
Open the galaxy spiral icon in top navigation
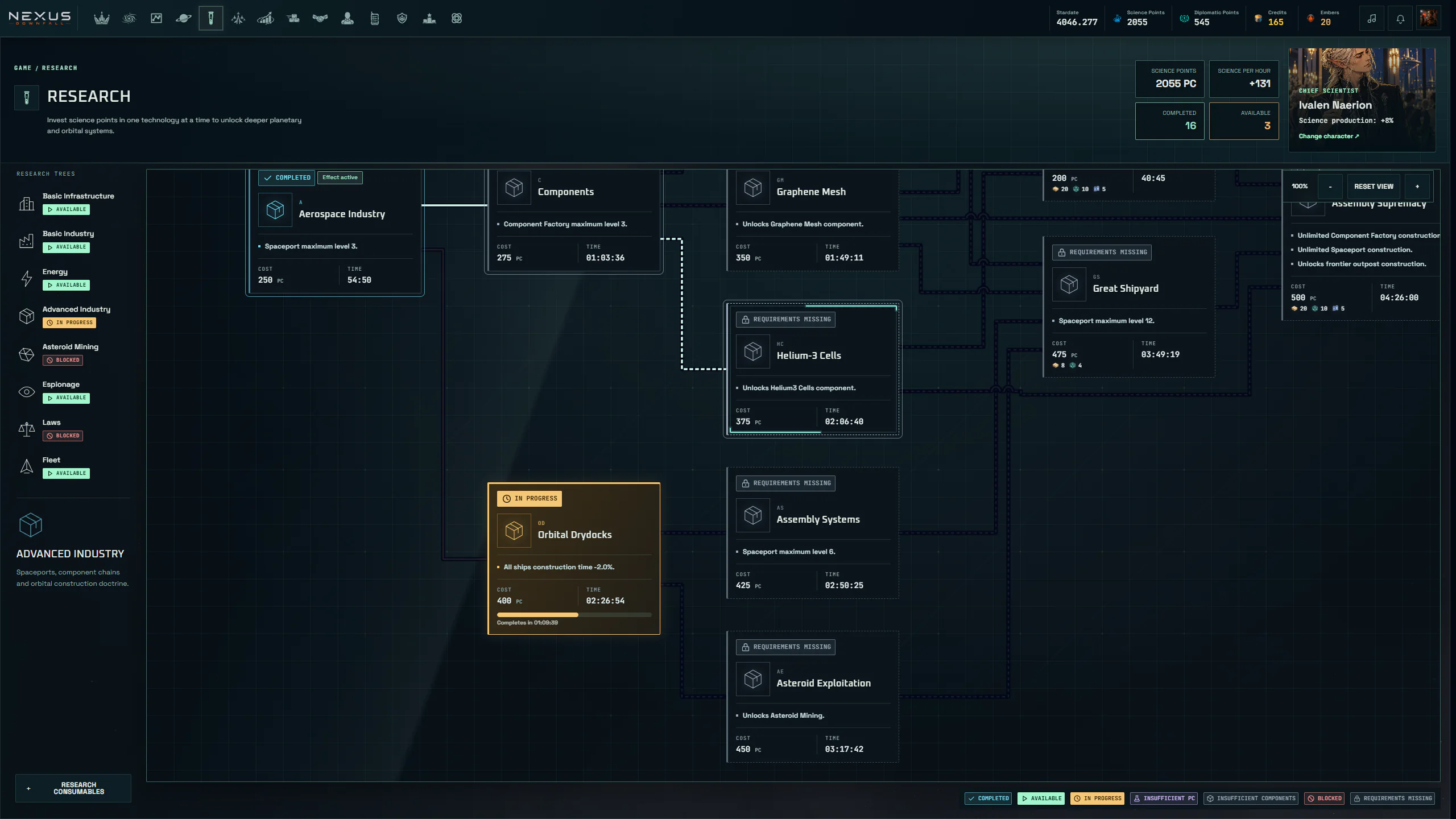[x=129, y=19]
